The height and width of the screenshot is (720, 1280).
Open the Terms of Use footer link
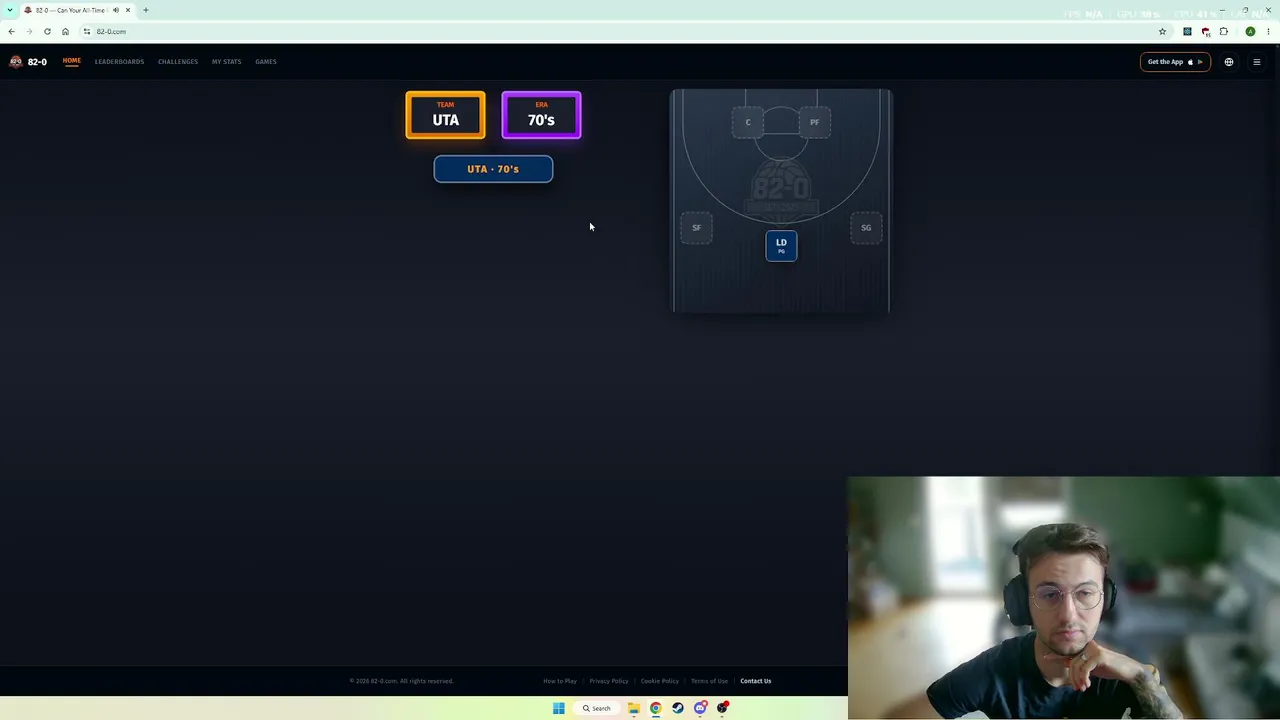[709, 681]
